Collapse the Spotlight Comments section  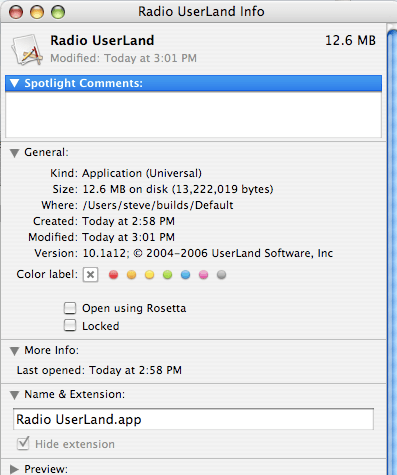coord(14,83)
